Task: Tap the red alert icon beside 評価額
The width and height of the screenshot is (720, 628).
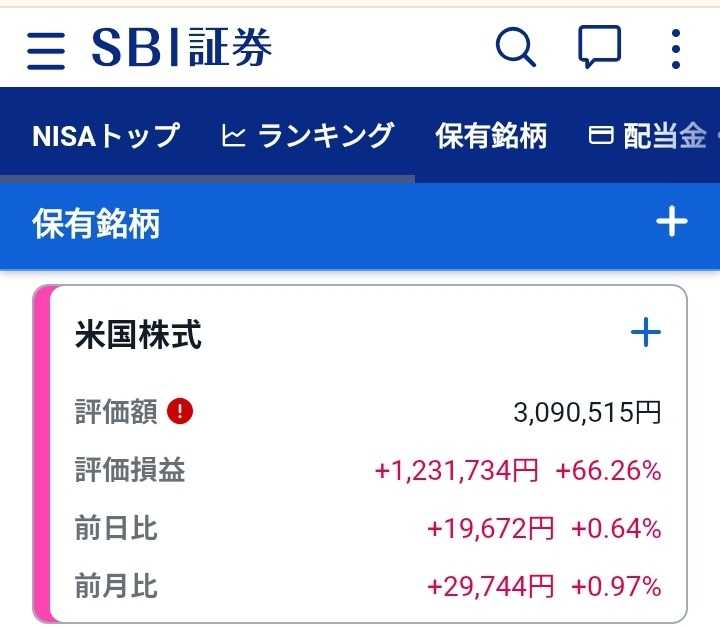Action: tap(180, 411)
